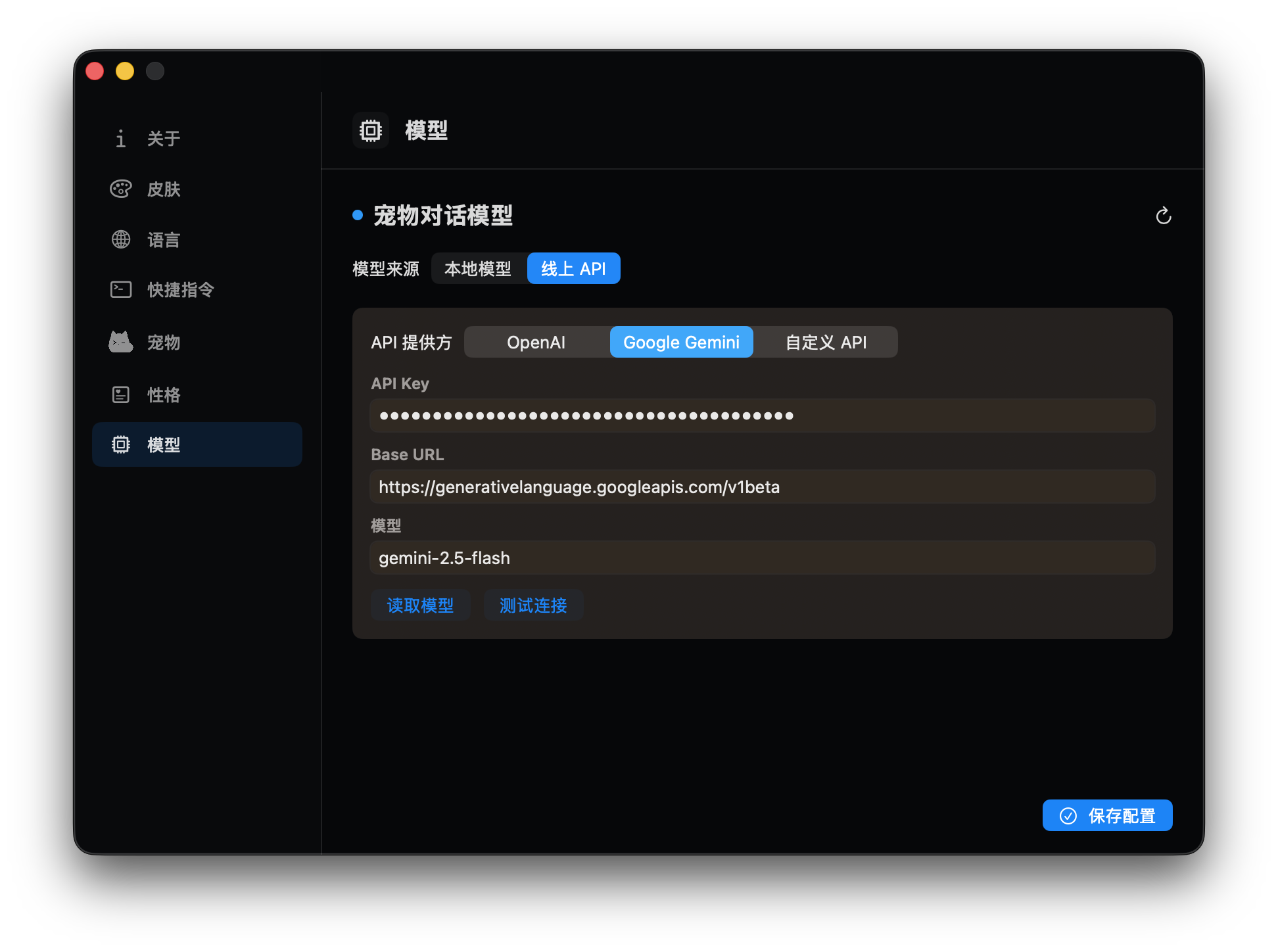Open the 关于 sidebar section
The image size is (1278, 952).
click(x=197, y=138)
